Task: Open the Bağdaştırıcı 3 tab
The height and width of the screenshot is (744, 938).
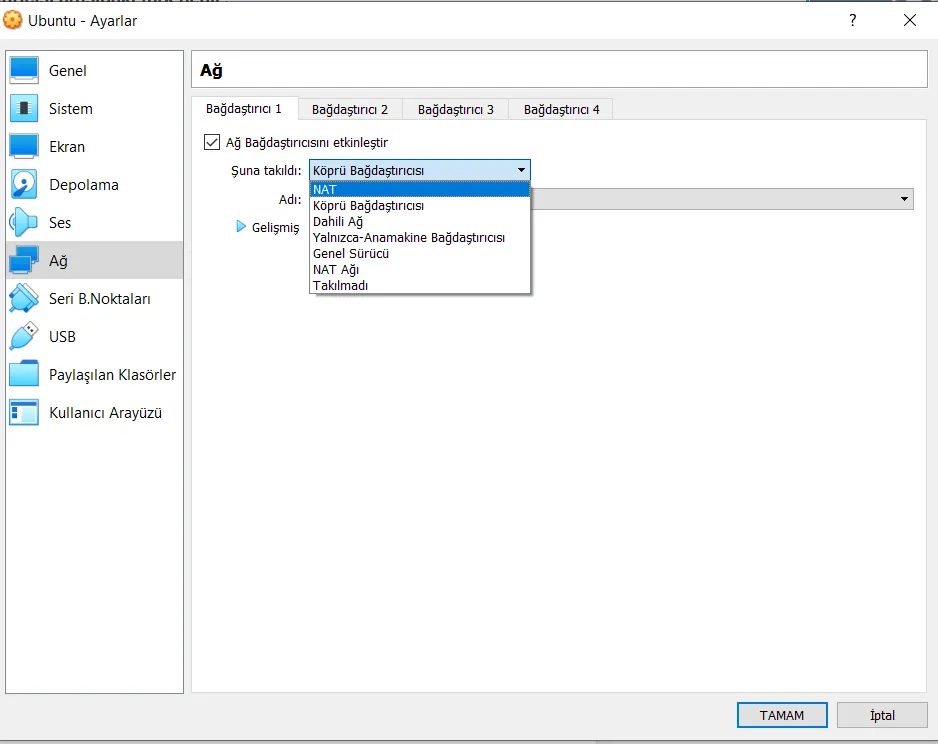Action: point(456,109)
